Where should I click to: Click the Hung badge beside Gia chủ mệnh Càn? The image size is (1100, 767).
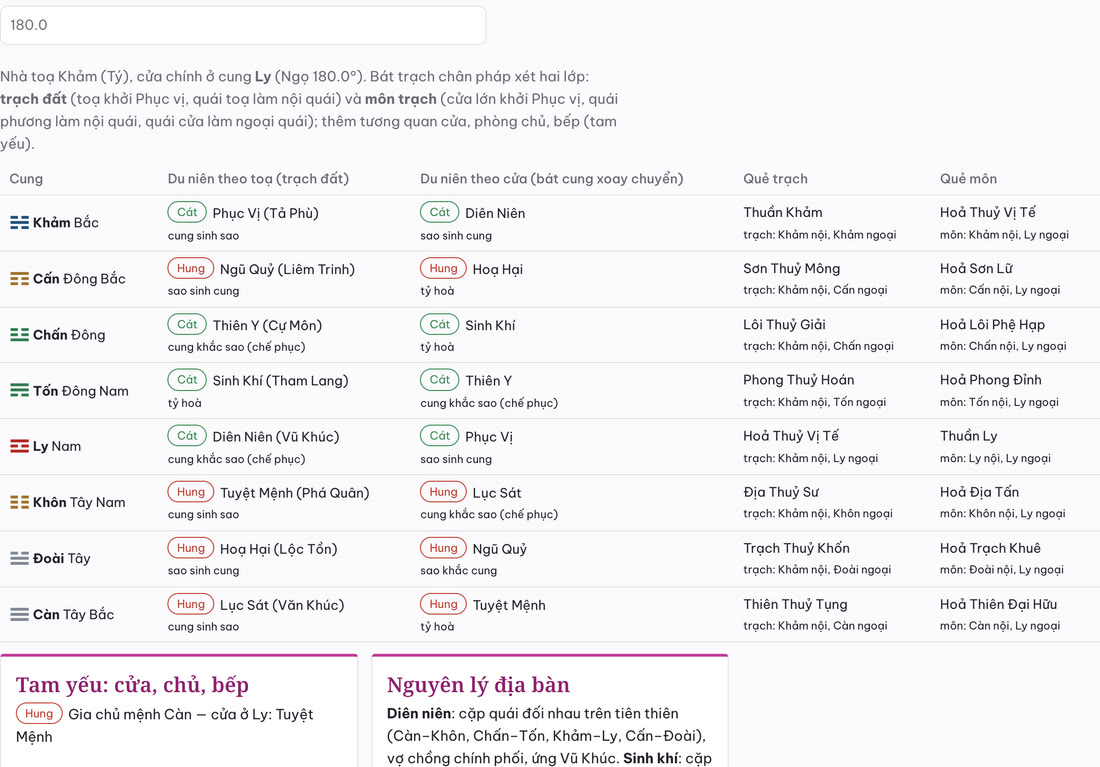point(39,714)
